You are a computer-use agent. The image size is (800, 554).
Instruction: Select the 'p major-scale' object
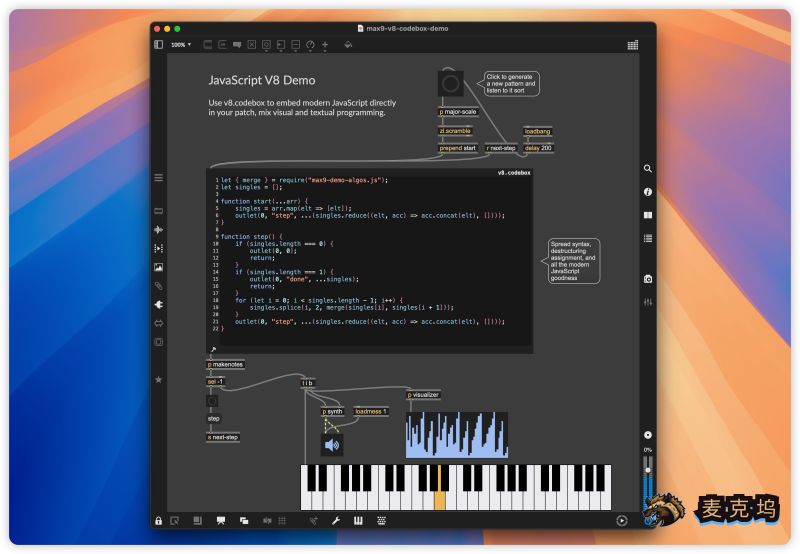[458, 112]
